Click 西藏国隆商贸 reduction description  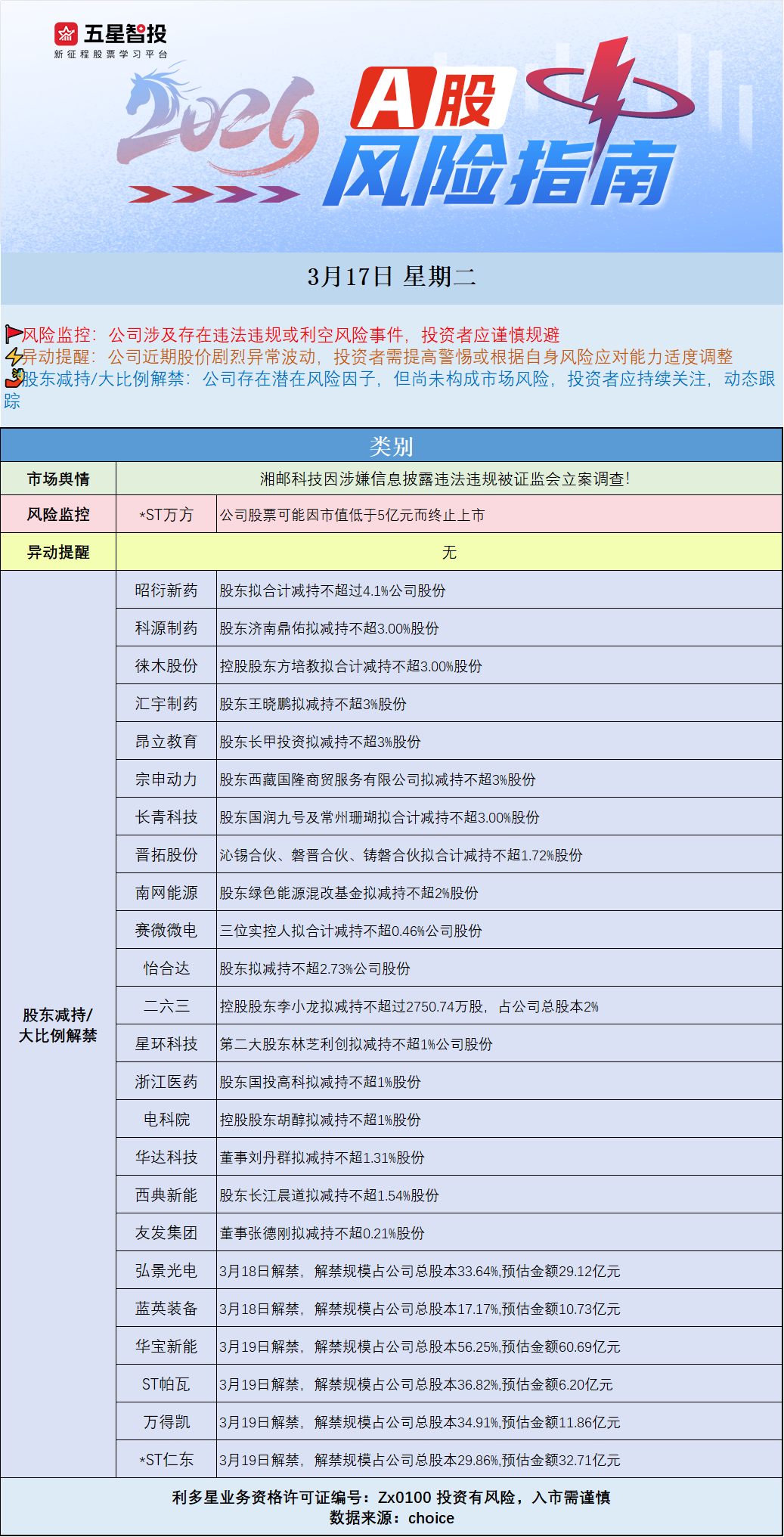(378, 779)
